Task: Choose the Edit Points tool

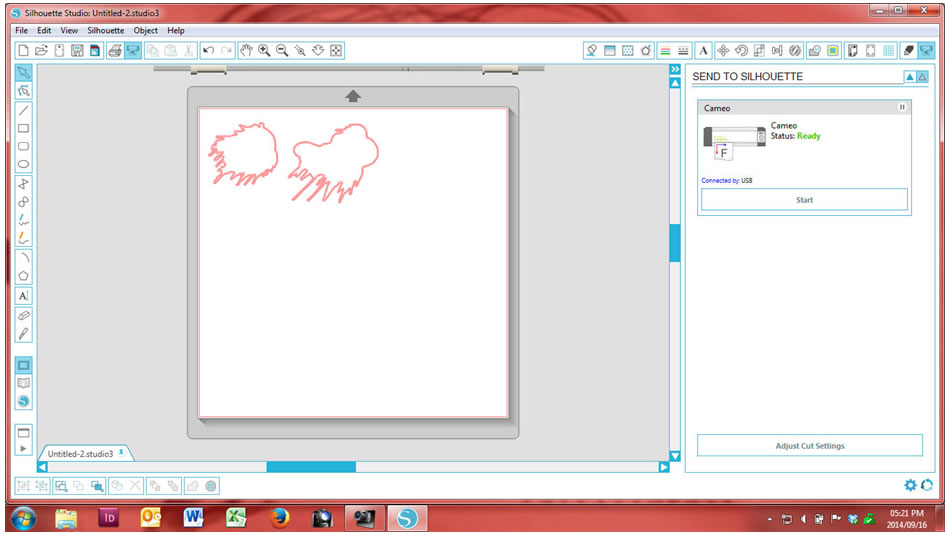Action: pos(24,91)
